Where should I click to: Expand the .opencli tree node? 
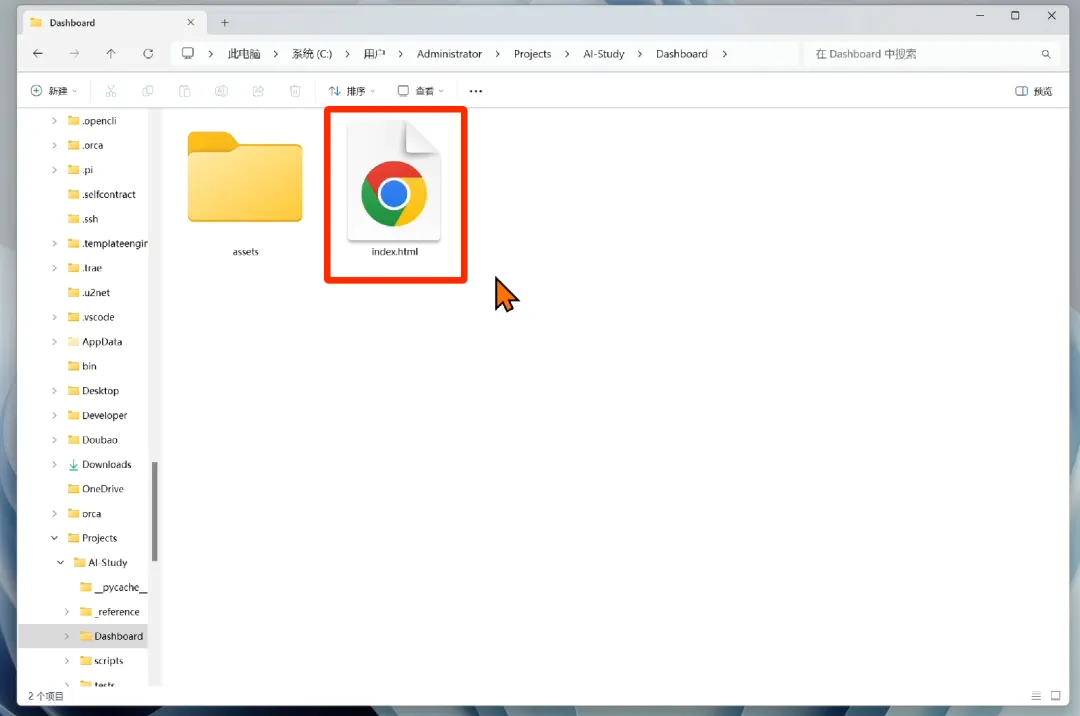coord(54,120)
